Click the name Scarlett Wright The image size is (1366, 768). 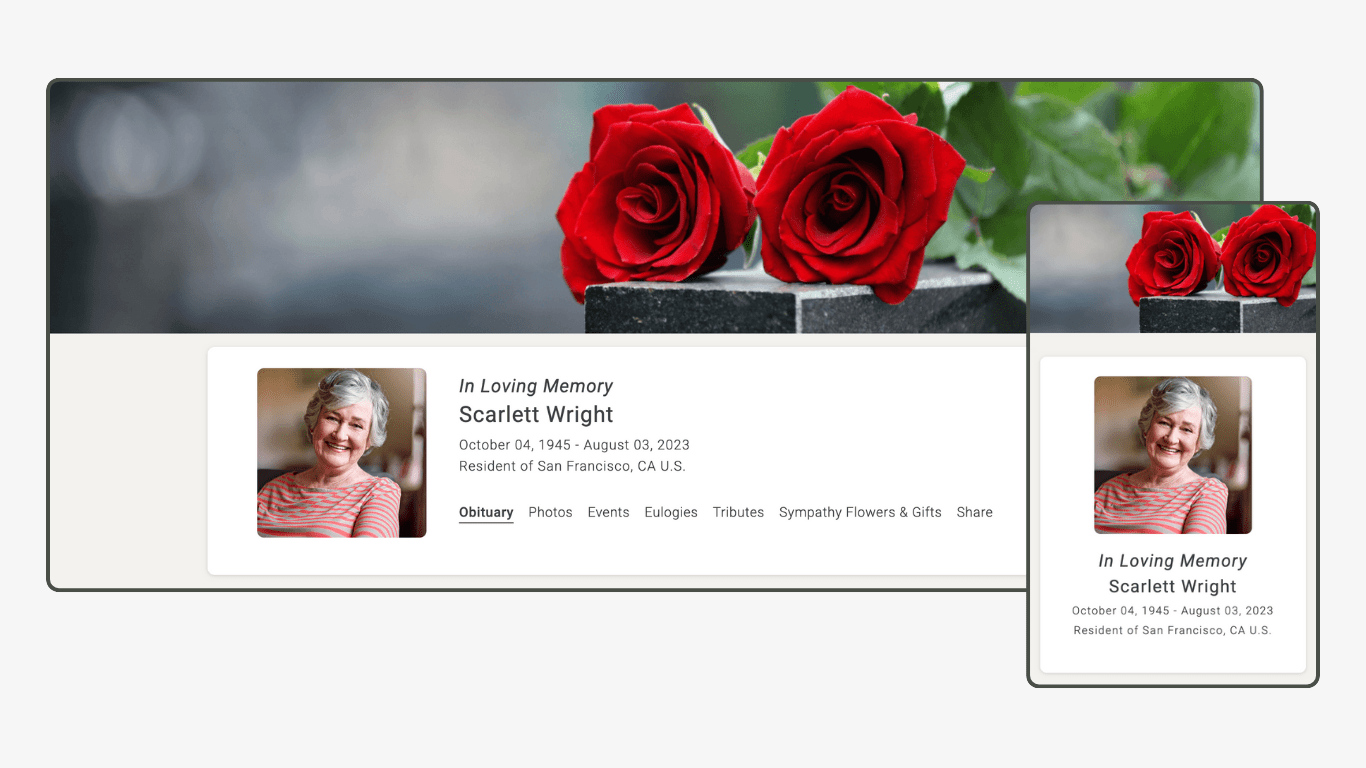(x=535, y=414)
